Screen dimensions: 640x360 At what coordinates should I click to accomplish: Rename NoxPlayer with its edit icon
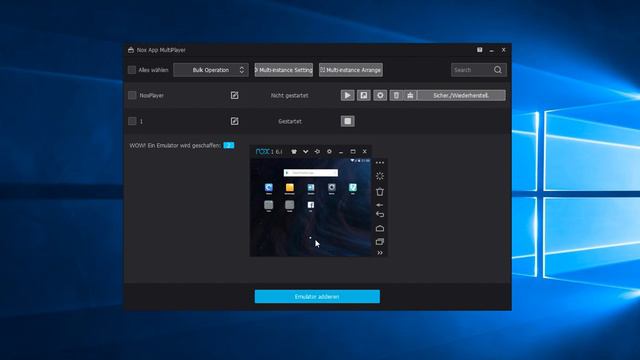[x=234, y=95]
